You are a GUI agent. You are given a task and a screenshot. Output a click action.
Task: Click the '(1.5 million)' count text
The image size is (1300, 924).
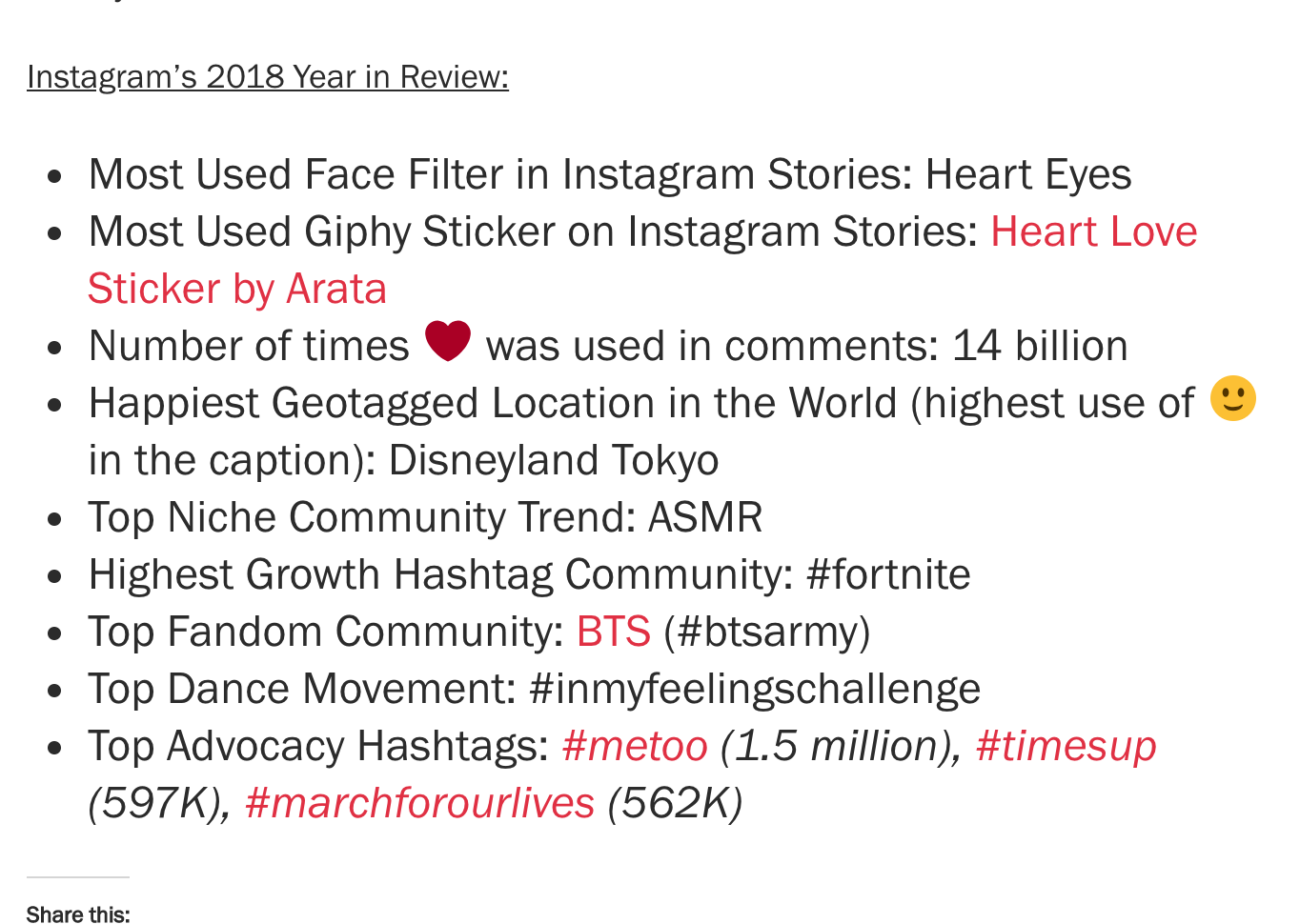[841, 746]
